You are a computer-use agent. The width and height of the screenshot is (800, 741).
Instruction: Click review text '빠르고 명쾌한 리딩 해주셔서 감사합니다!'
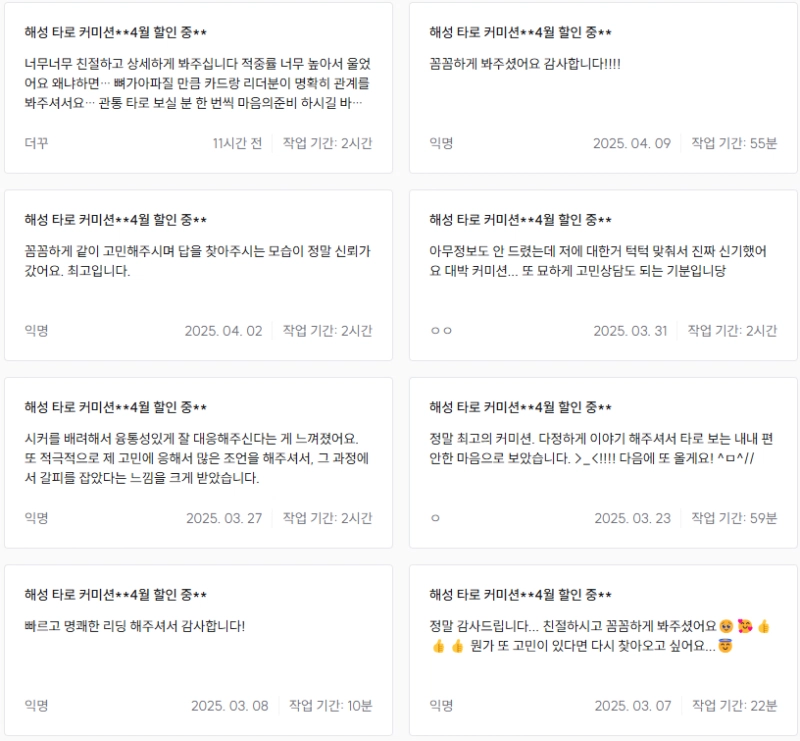point(135,626)
